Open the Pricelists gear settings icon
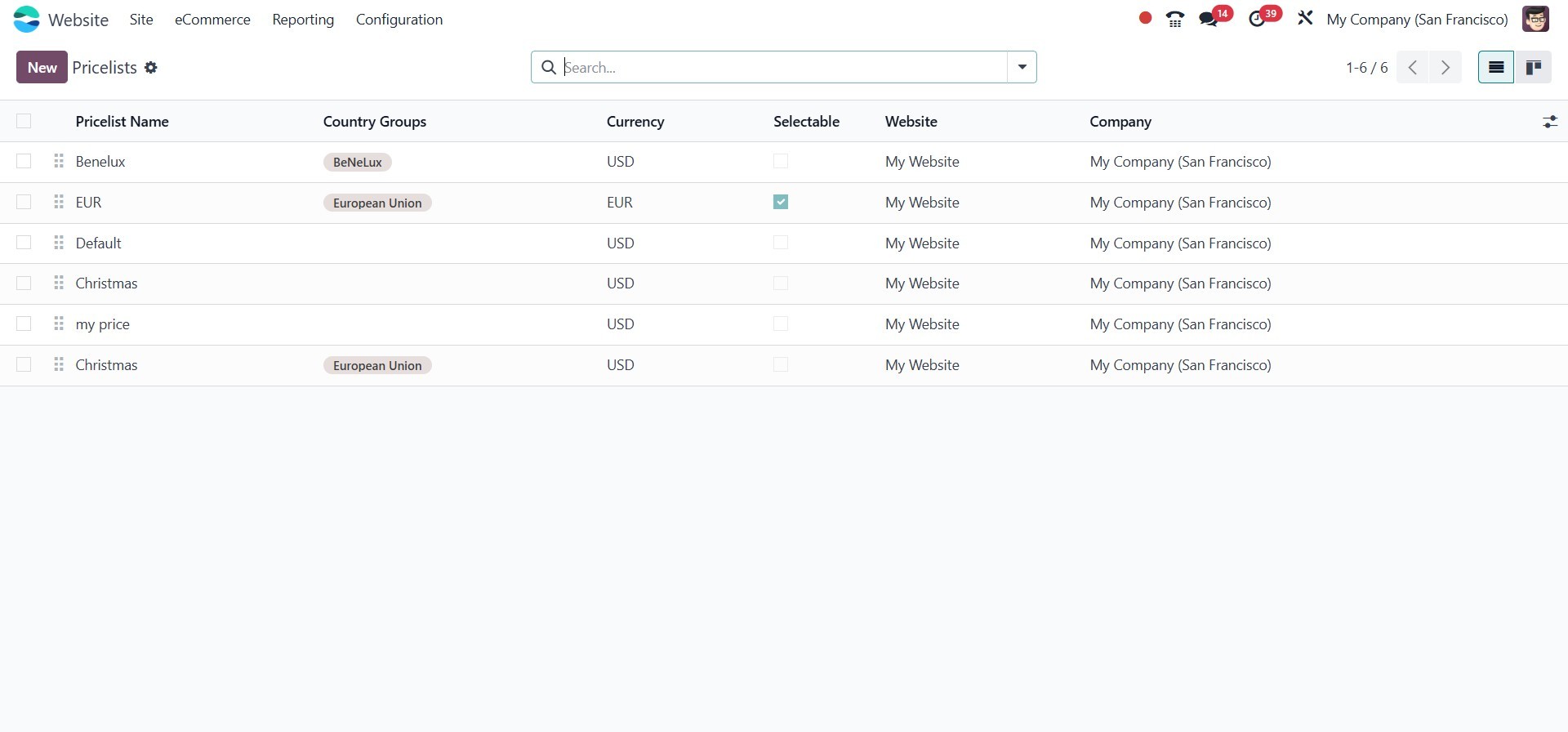This screenshot has height=732, width=1568. point(151,68)
